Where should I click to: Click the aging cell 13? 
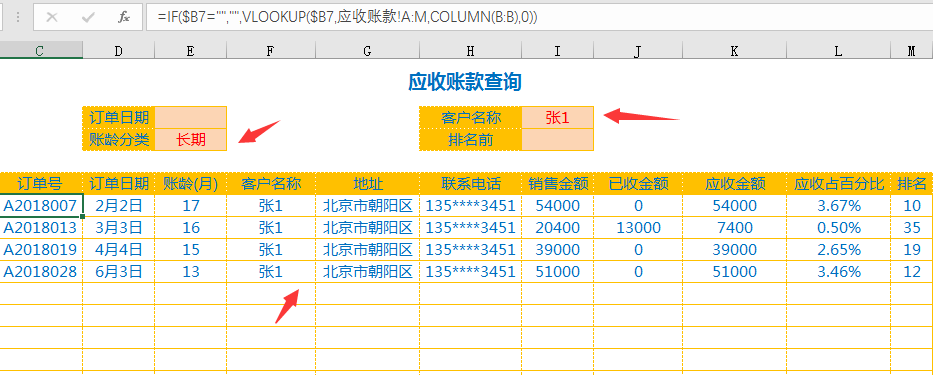tap(190, 271)
